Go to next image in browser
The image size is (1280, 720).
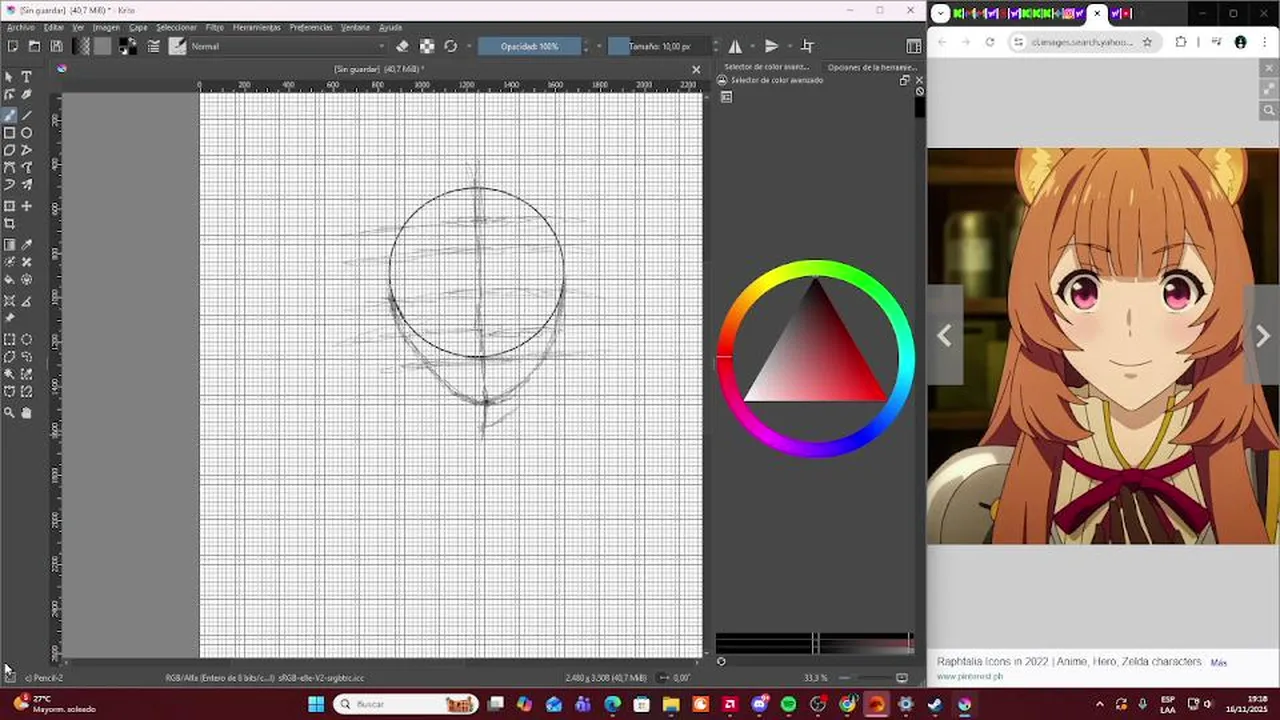tap(1262, 336)
